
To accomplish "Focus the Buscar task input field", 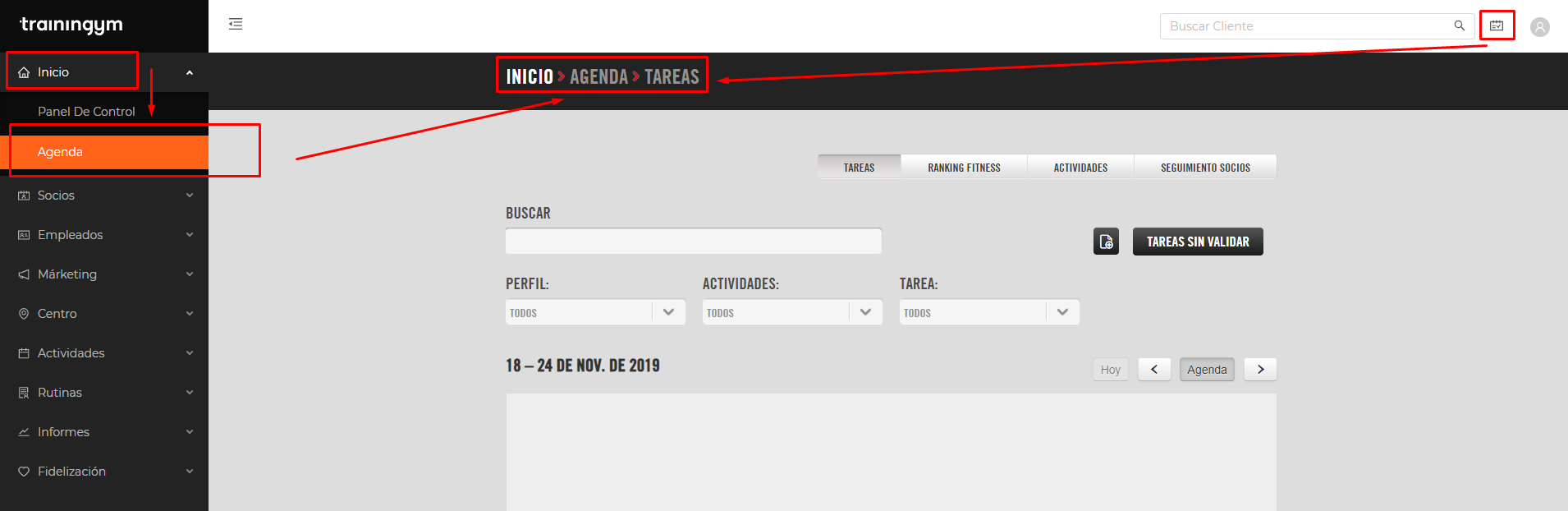I will (694, 241).
